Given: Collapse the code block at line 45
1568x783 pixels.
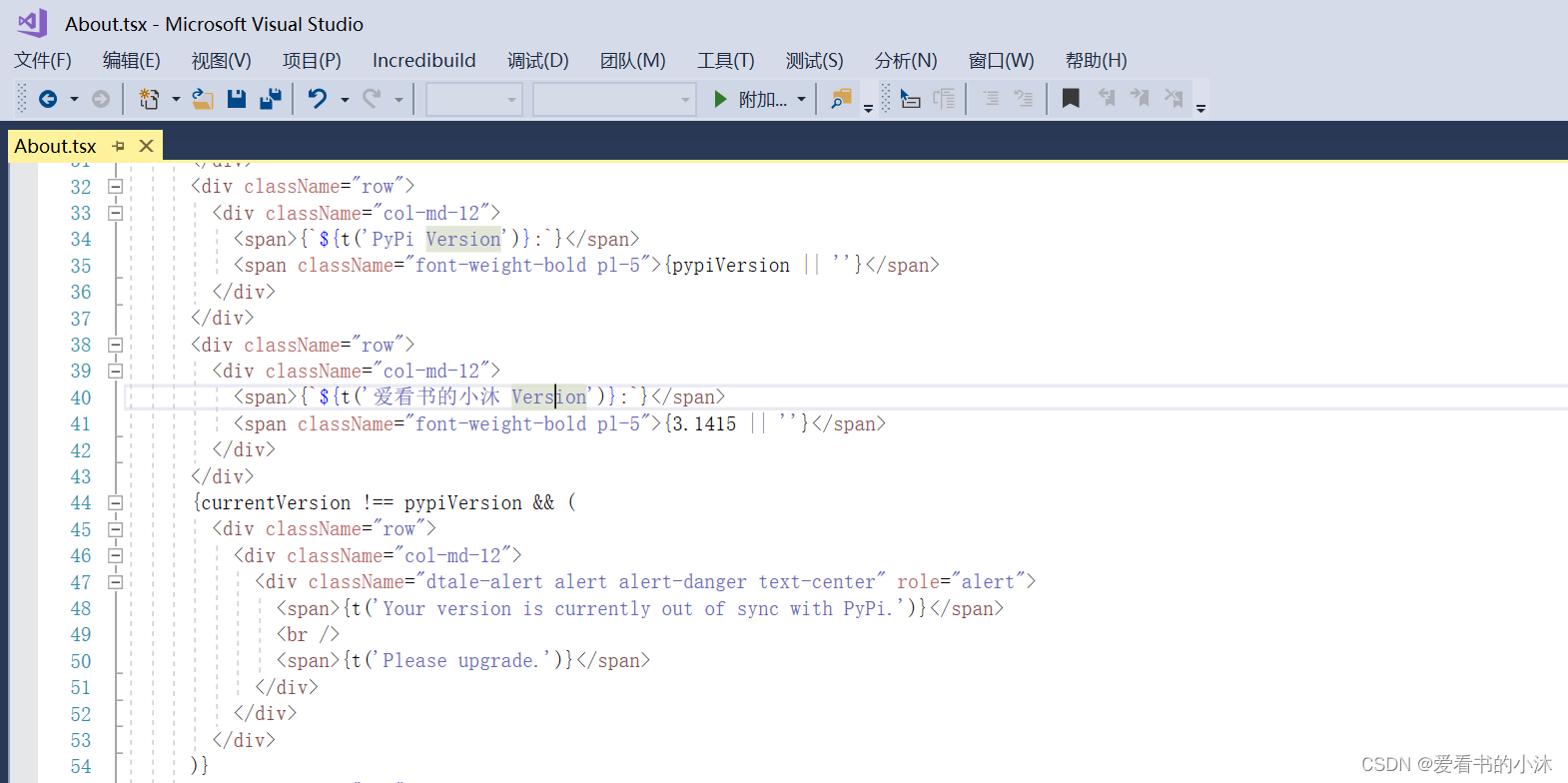Looking at the screenshot, I should (x=115, y=529).
